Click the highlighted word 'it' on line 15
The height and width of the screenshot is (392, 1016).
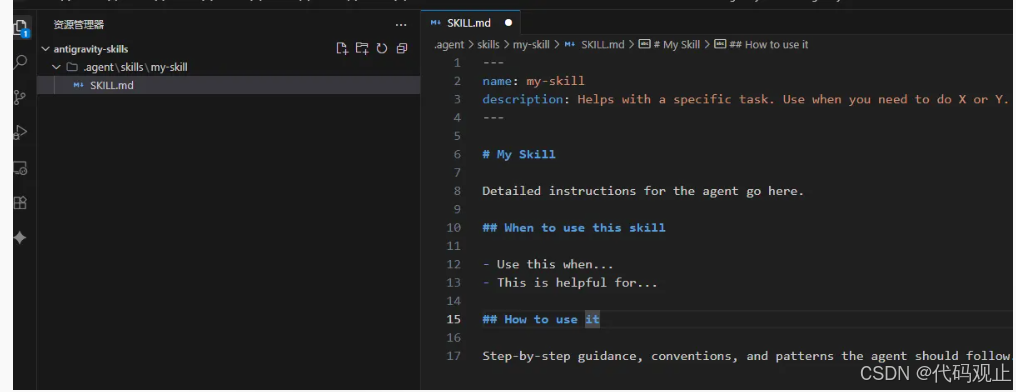point(592,319)
